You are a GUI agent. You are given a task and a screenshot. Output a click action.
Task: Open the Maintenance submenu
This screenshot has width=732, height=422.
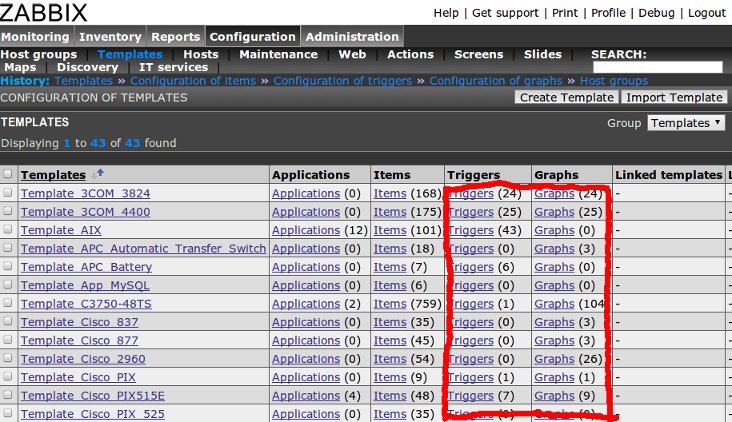tap(279, 54)
